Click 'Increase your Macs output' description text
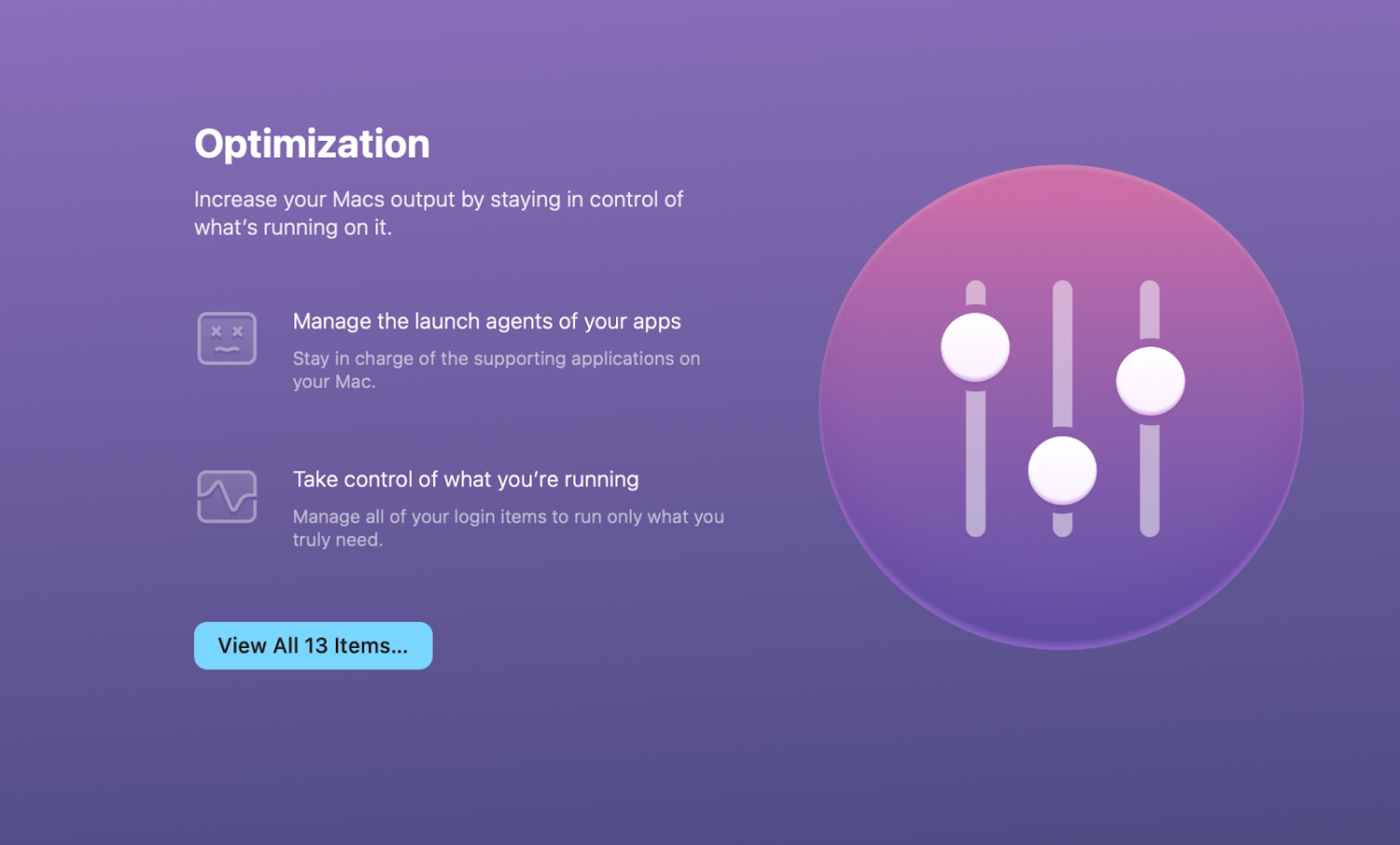This screenshot has width=1400, height=845. (x=439, y=213)
